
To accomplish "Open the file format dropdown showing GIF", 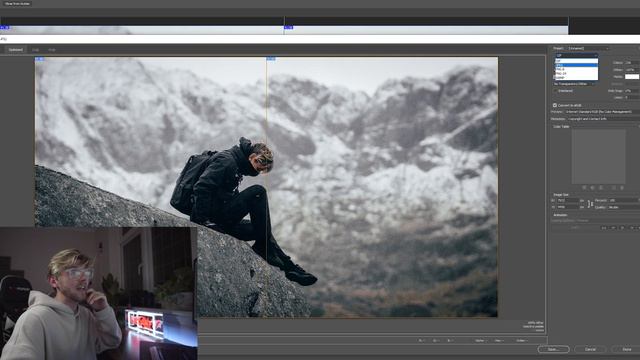I will 576,56.
